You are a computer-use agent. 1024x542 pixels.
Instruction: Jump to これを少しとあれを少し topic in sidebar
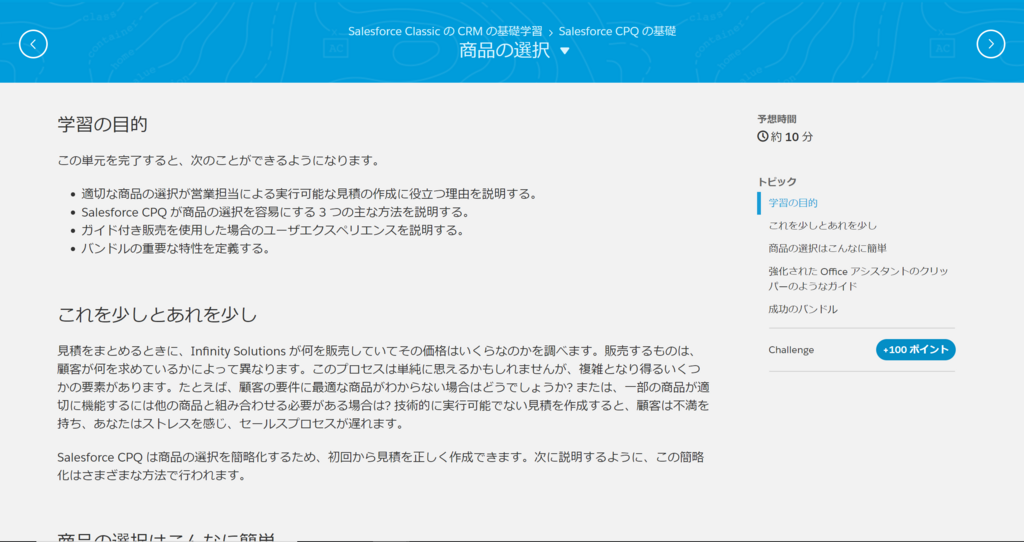point(822,225)
